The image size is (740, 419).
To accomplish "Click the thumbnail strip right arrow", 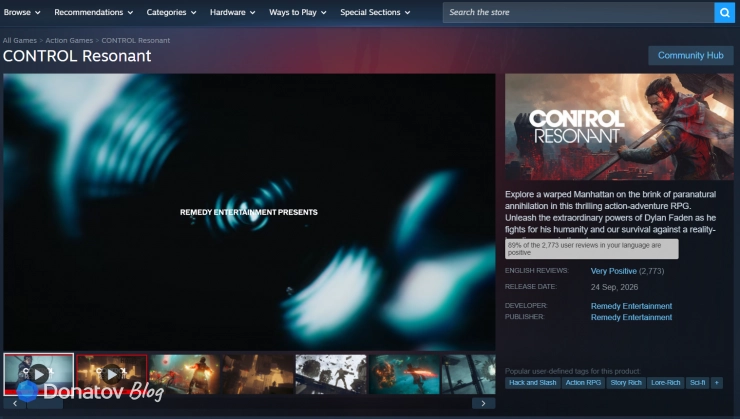I will pos(483,403).
